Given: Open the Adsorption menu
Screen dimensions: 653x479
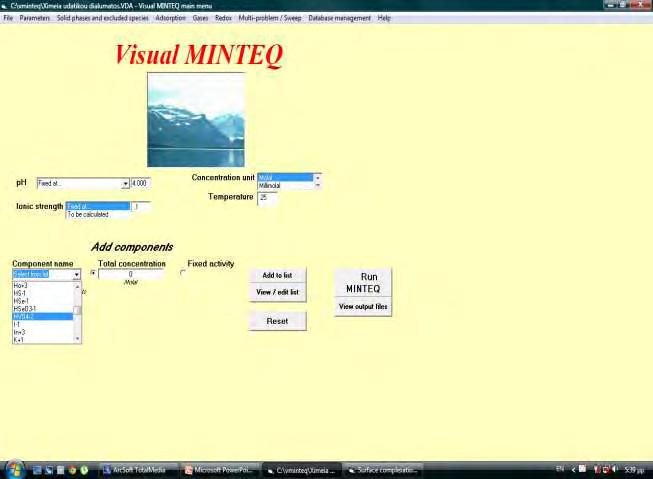Looking at the screenshot, I should tap(170, 18).
